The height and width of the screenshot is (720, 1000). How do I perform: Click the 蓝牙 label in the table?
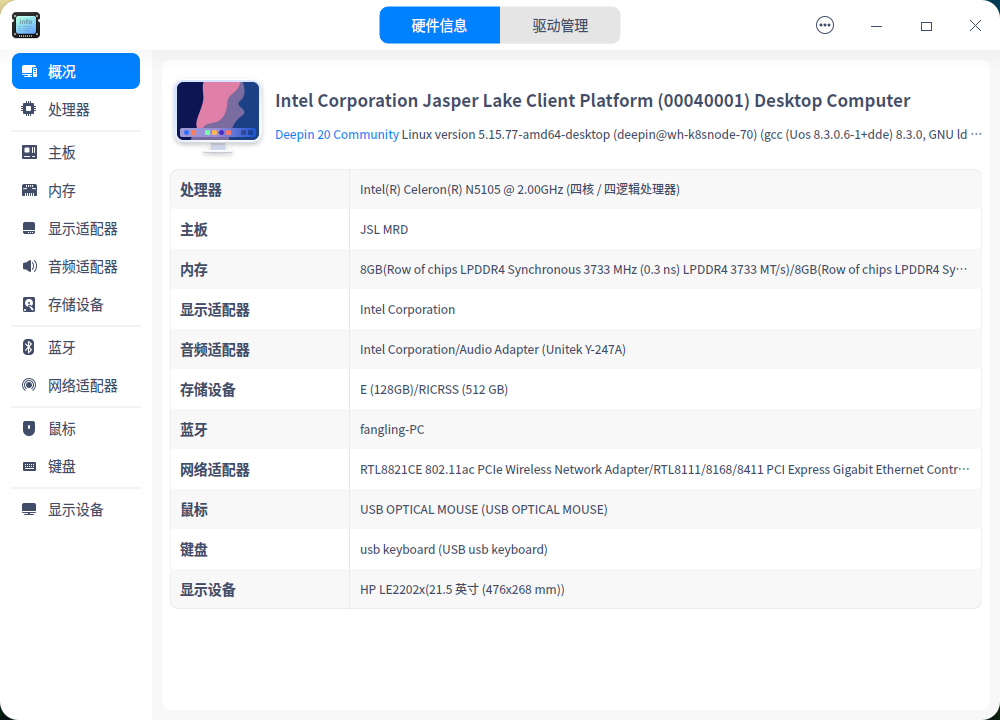coord(194,430)
